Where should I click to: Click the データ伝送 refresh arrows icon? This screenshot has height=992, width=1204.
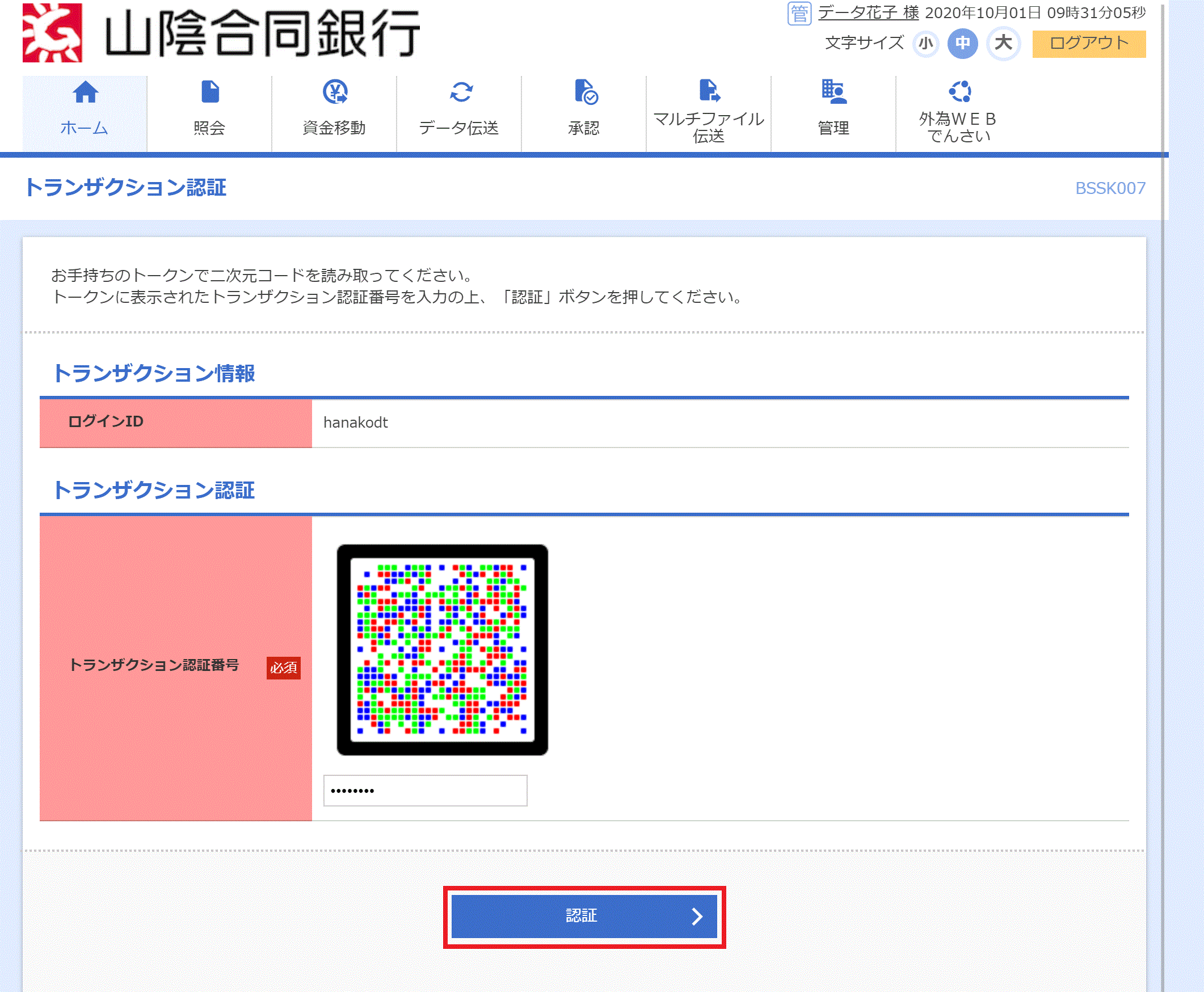461,92
